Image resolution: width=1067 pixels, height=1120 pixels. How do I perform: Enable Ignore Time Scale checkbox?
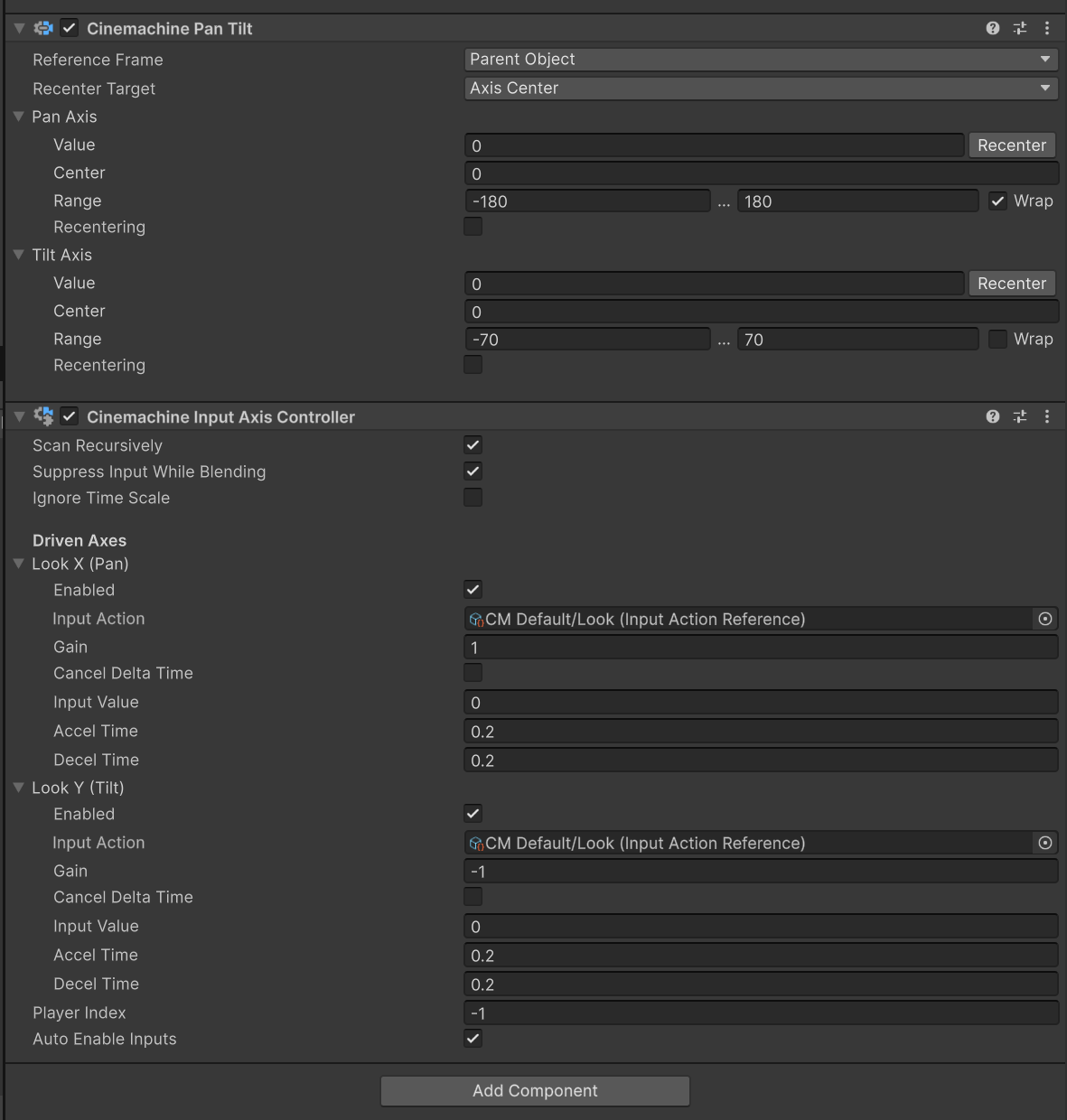(x=473, y=498)
